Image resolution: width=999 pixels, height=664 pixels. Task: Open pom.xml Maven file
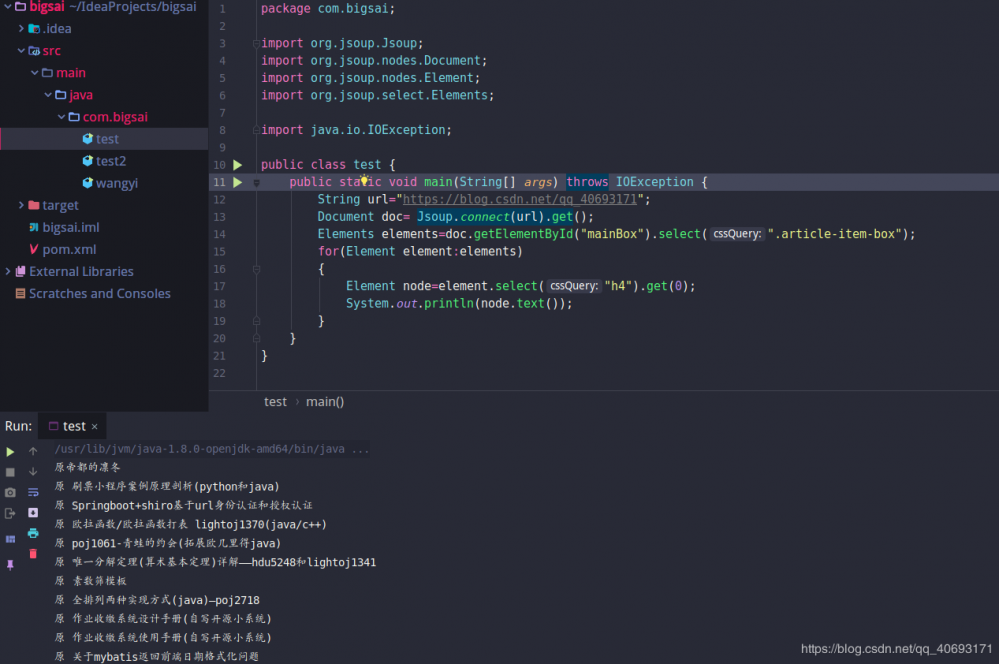tap(69, 250)
